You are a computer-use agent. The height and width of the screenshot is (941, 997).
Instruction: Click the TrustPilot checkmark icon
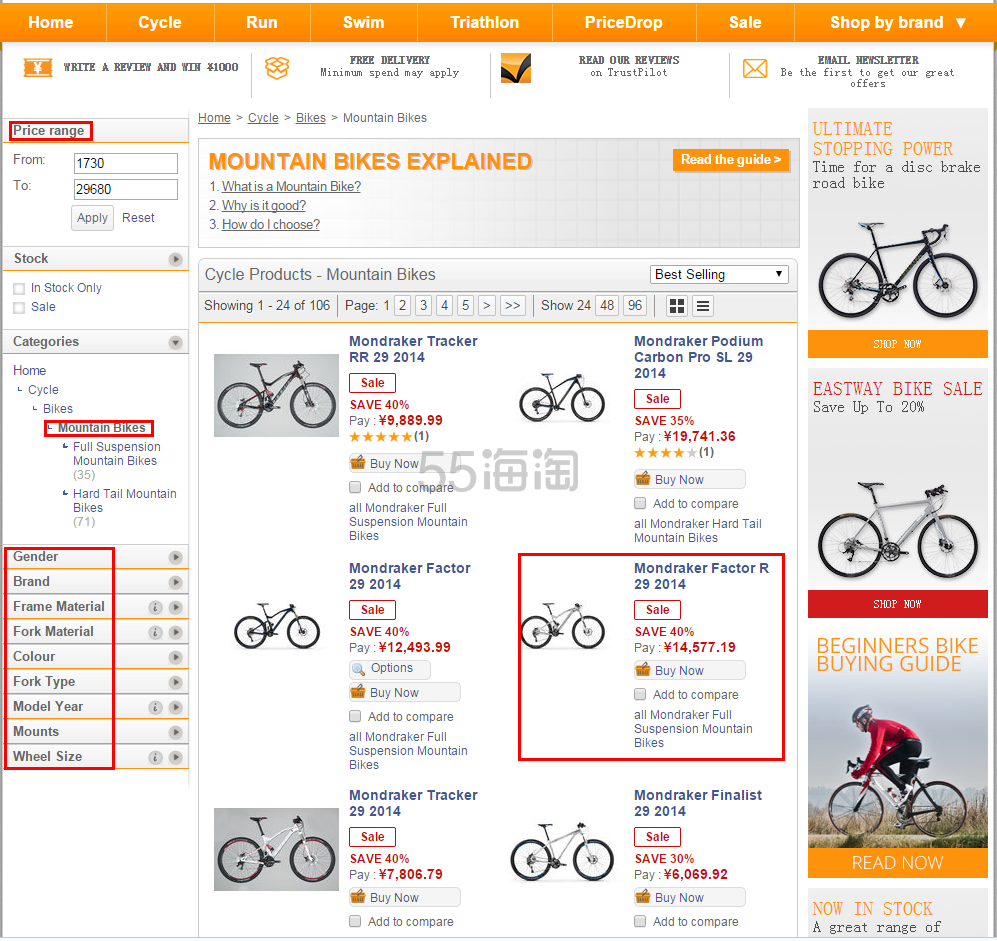[516, 68]
